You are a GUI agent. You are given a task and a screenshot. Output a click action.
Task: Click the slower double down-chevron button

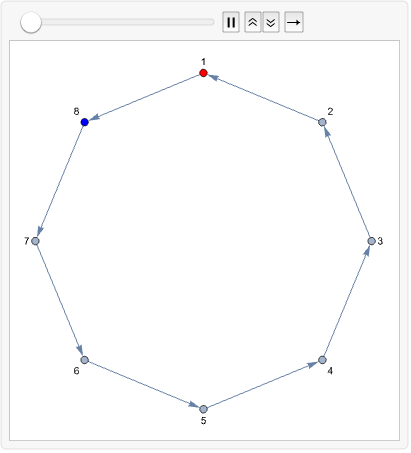pos(271,22)
